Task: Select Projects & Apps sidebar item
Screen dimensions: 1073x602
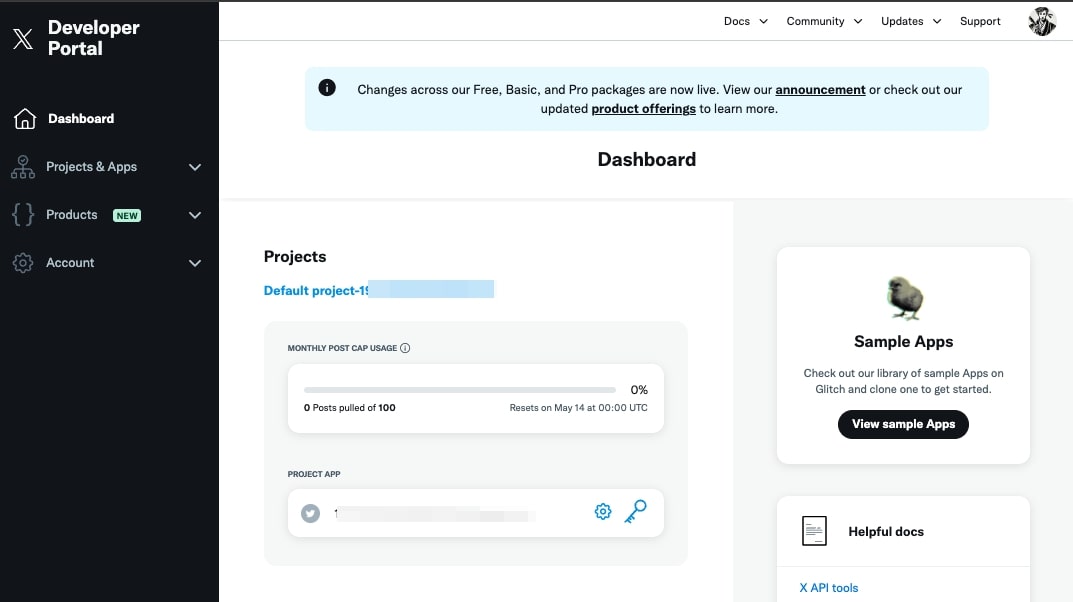Action: click(x=91, y=167)
